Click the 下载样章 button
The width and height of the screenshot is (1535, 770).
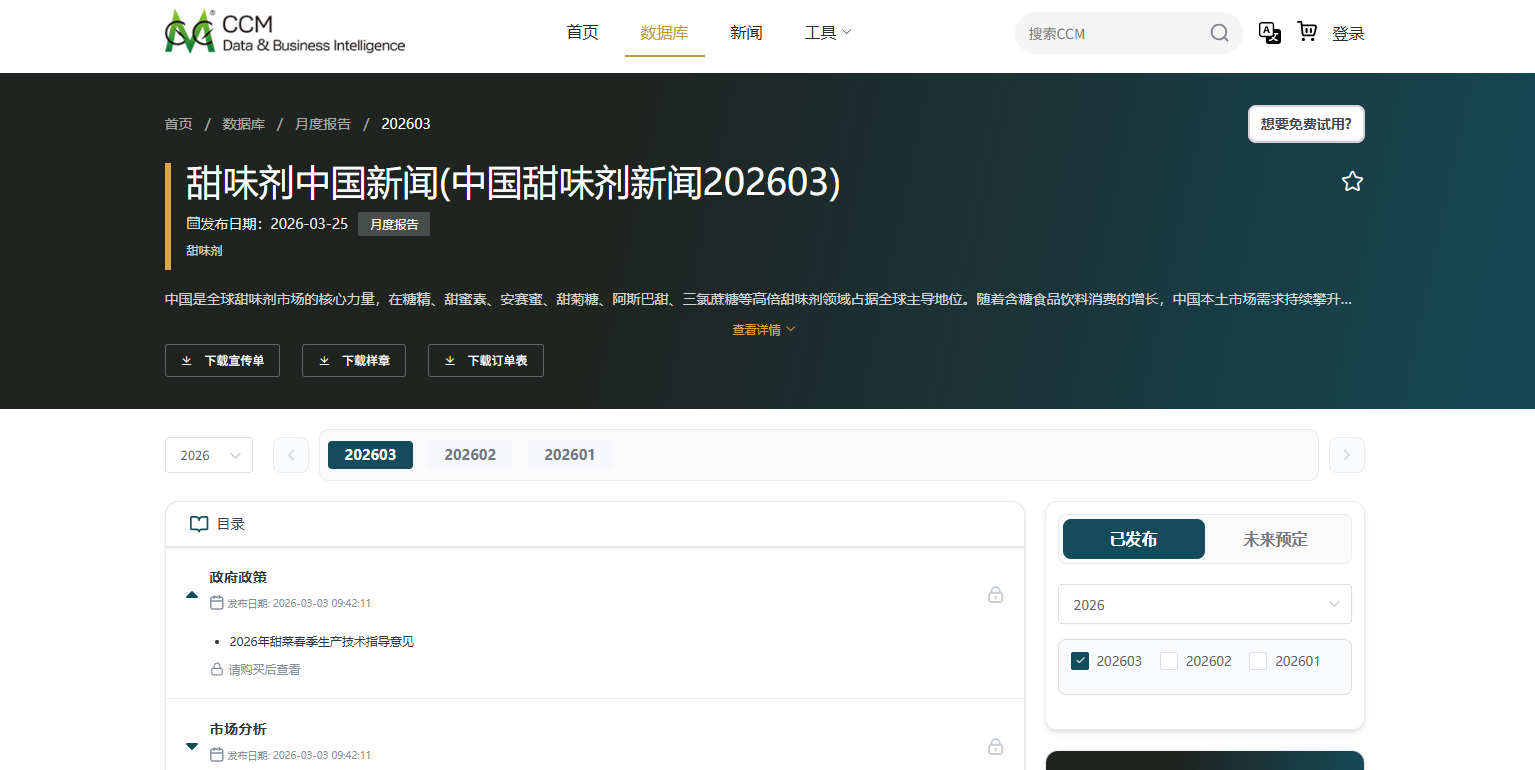tap(353, 360)
